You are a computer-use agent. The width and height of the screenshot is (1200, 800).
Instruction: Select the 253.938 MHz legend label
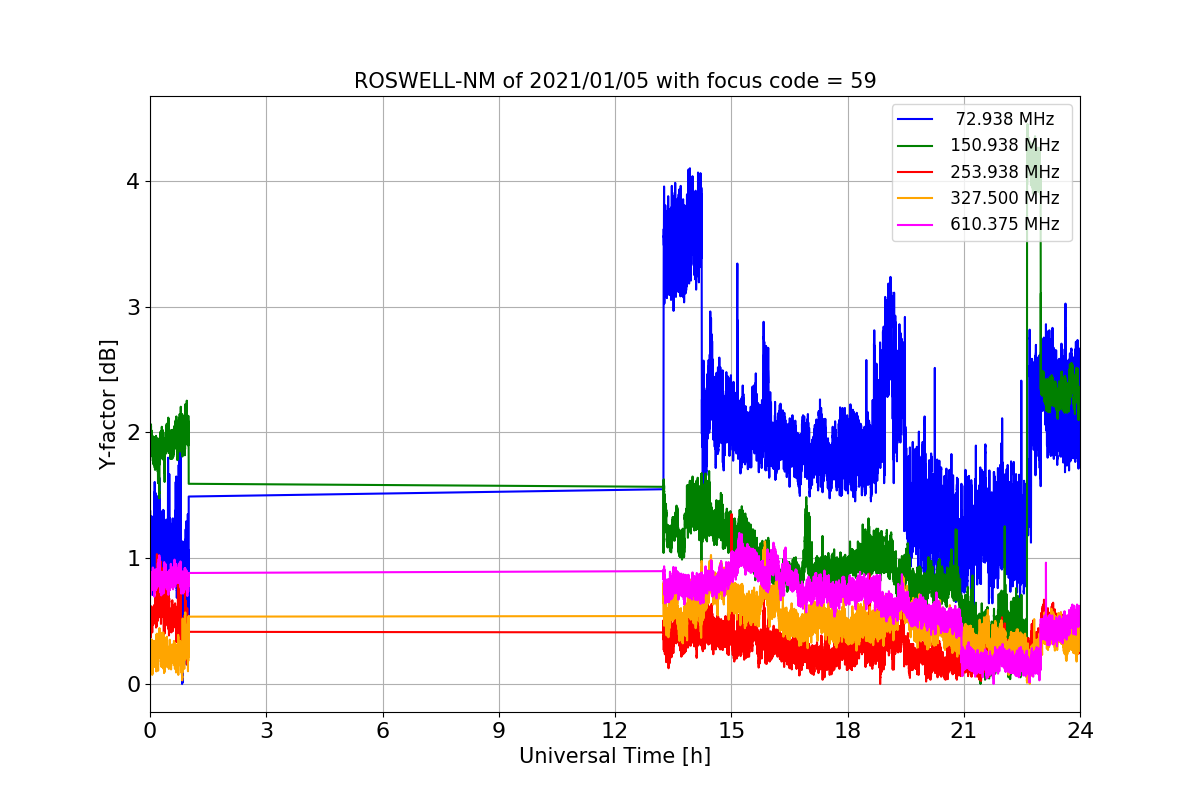click(x=1005, y=171)
